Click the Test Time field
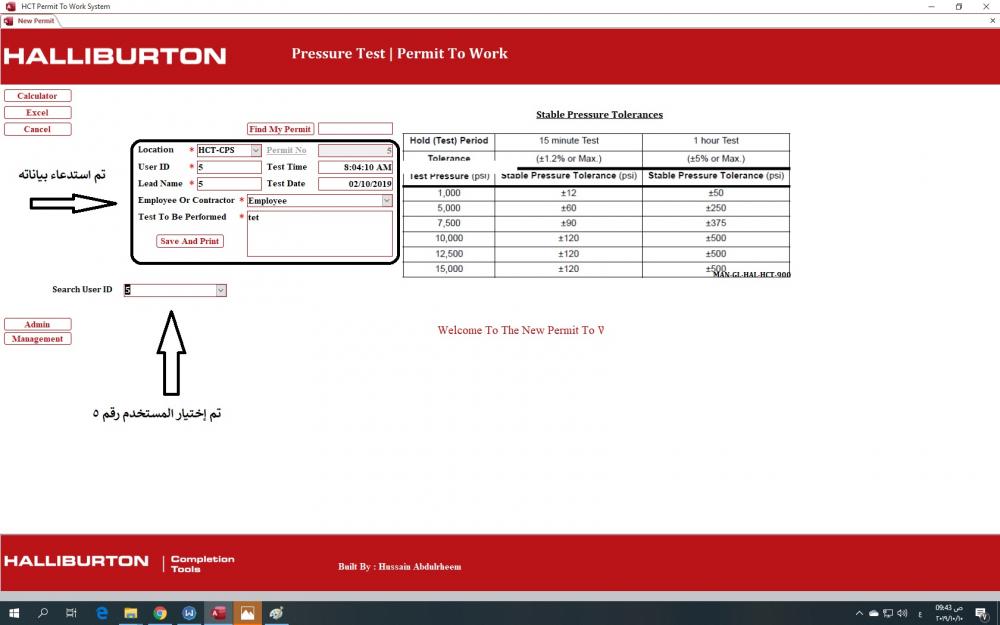 click(x=355, y=167)
